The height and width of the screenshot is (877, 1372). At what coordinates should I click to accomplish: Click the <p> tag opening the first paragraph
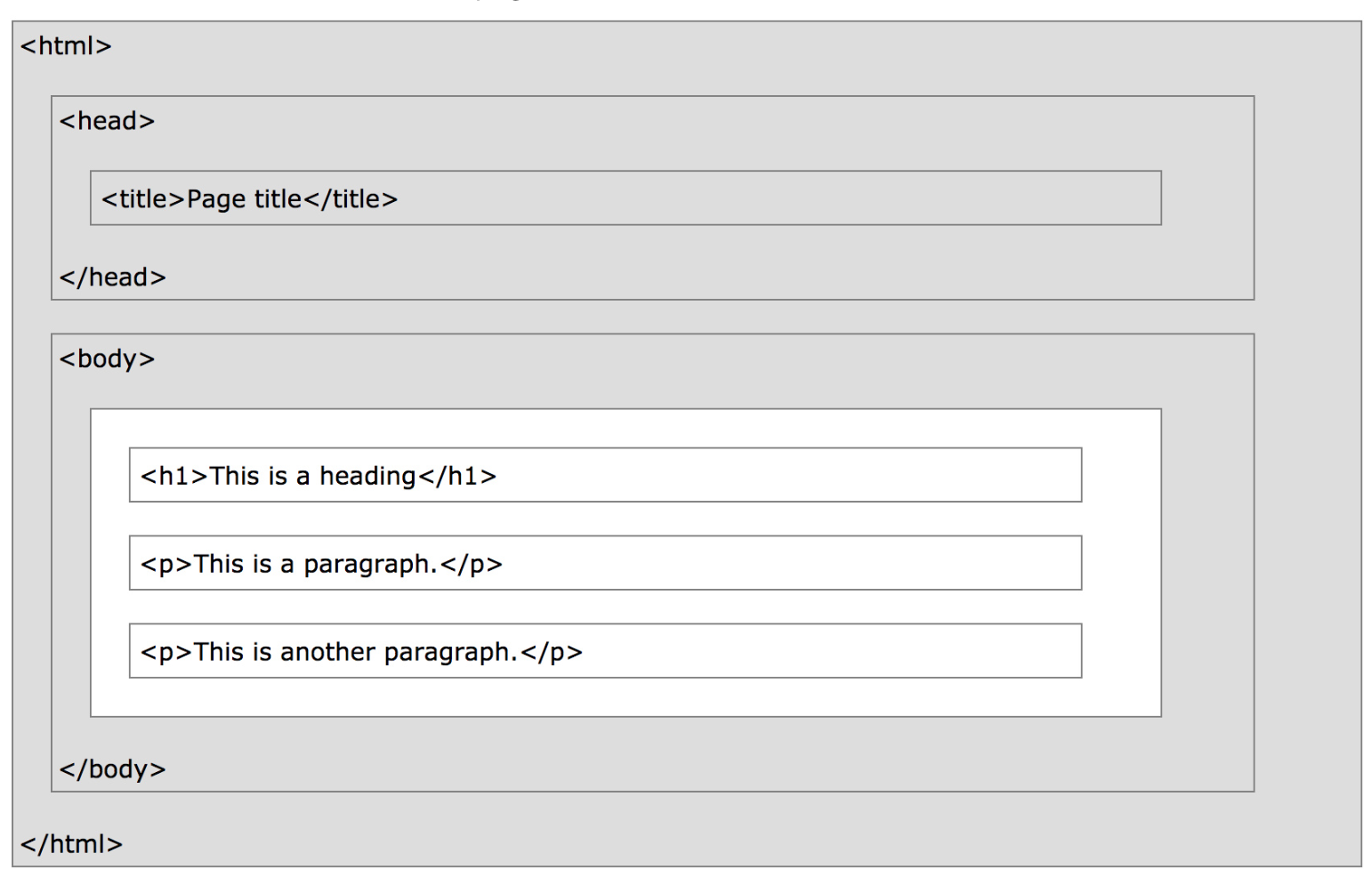pos(166,565)
